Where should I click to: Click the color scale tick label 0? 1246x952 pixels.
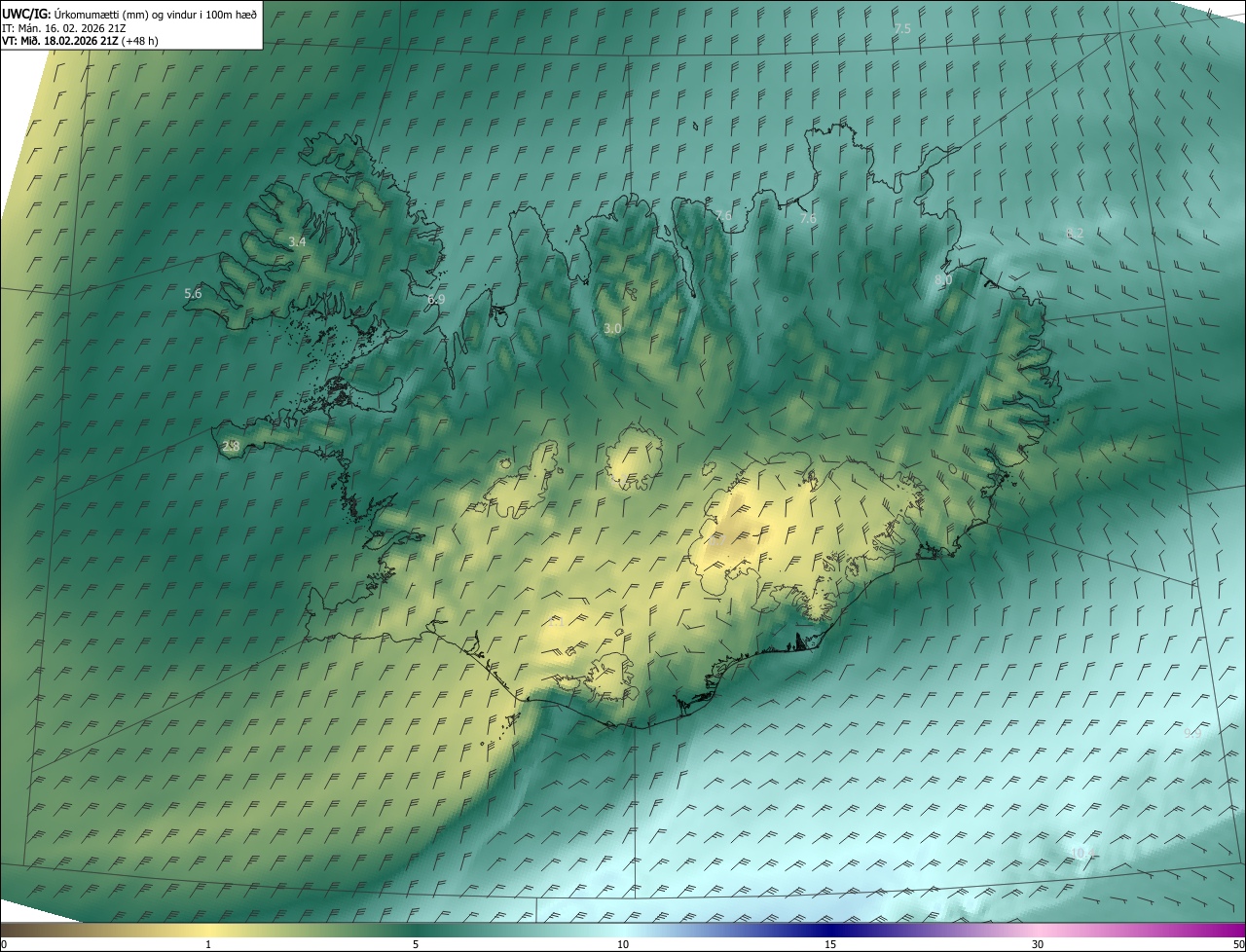coord(4,945)
